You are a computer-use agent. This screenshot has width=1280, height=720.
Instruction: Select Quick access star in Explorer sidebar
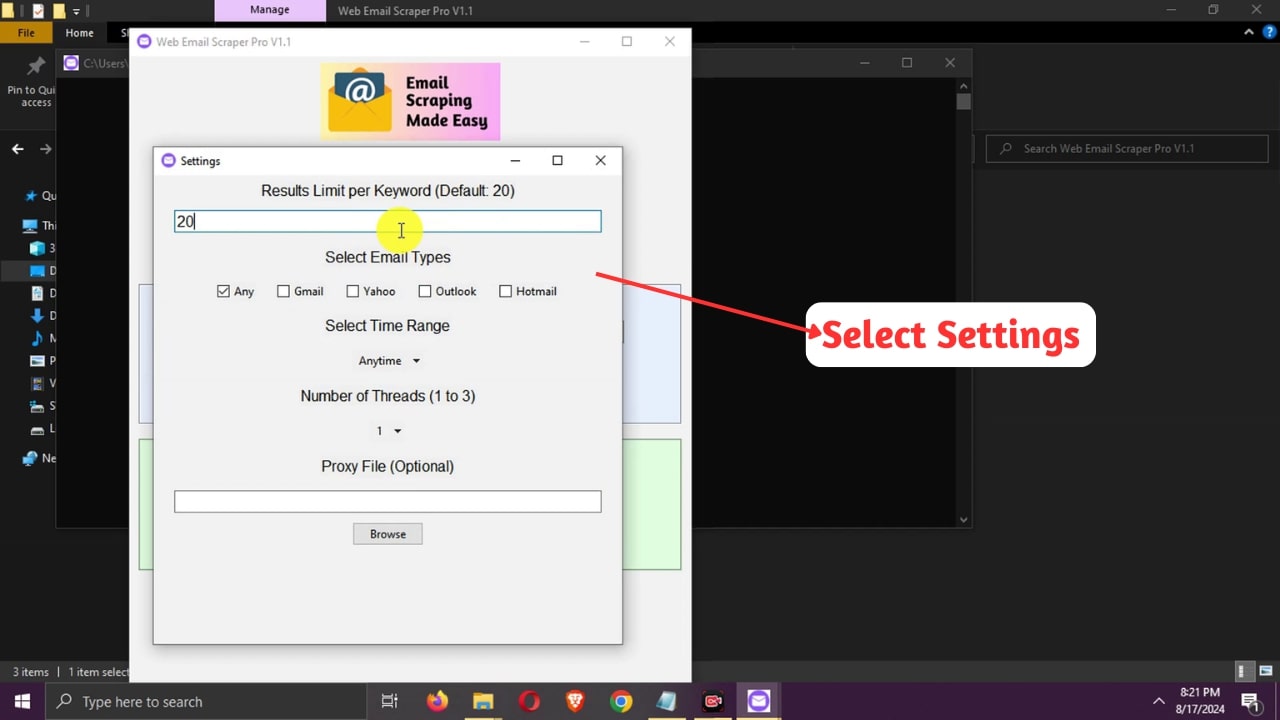pos(31,196)
